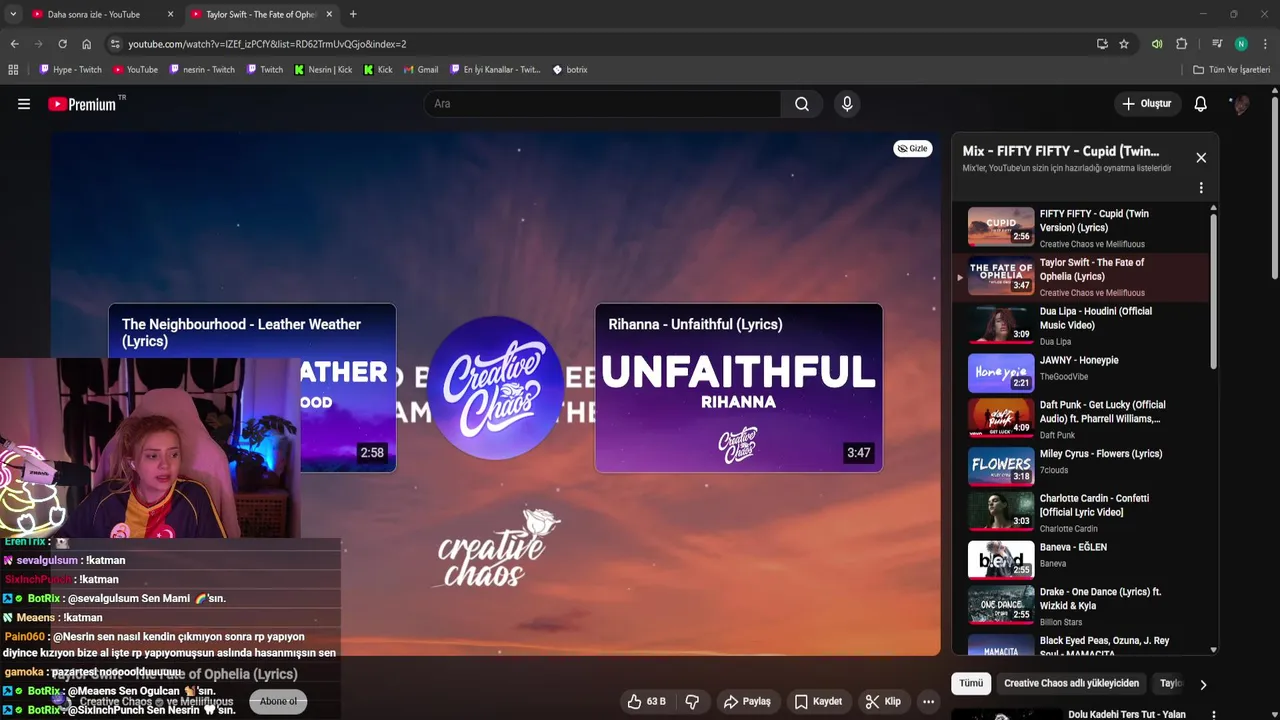Open the YouTube account avatar menu
Viewport: 1280px width, 720px height.
(x=1240, y=104)
